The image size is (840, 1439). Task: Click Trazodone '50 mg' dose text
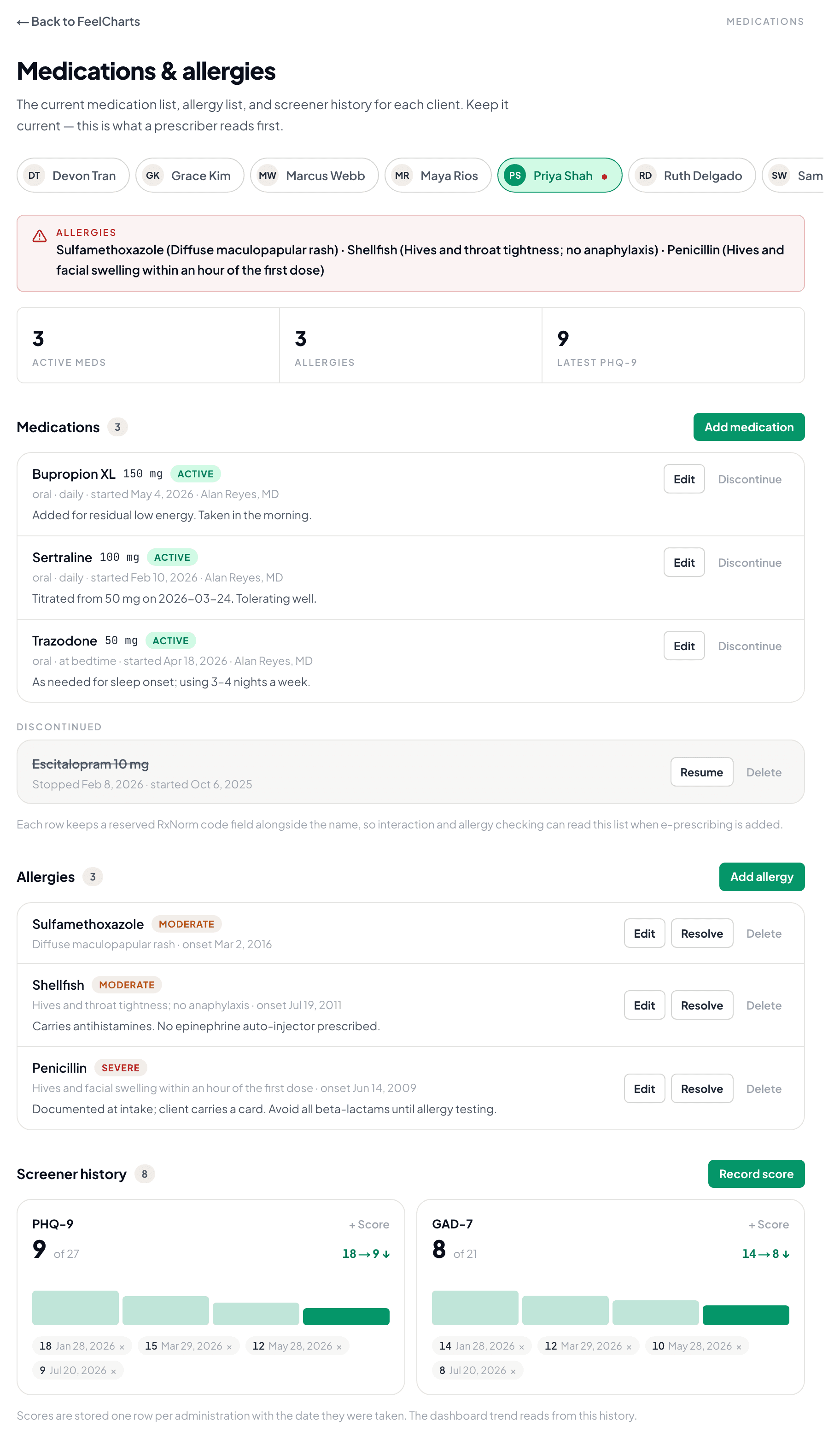(x=121, y=640)
